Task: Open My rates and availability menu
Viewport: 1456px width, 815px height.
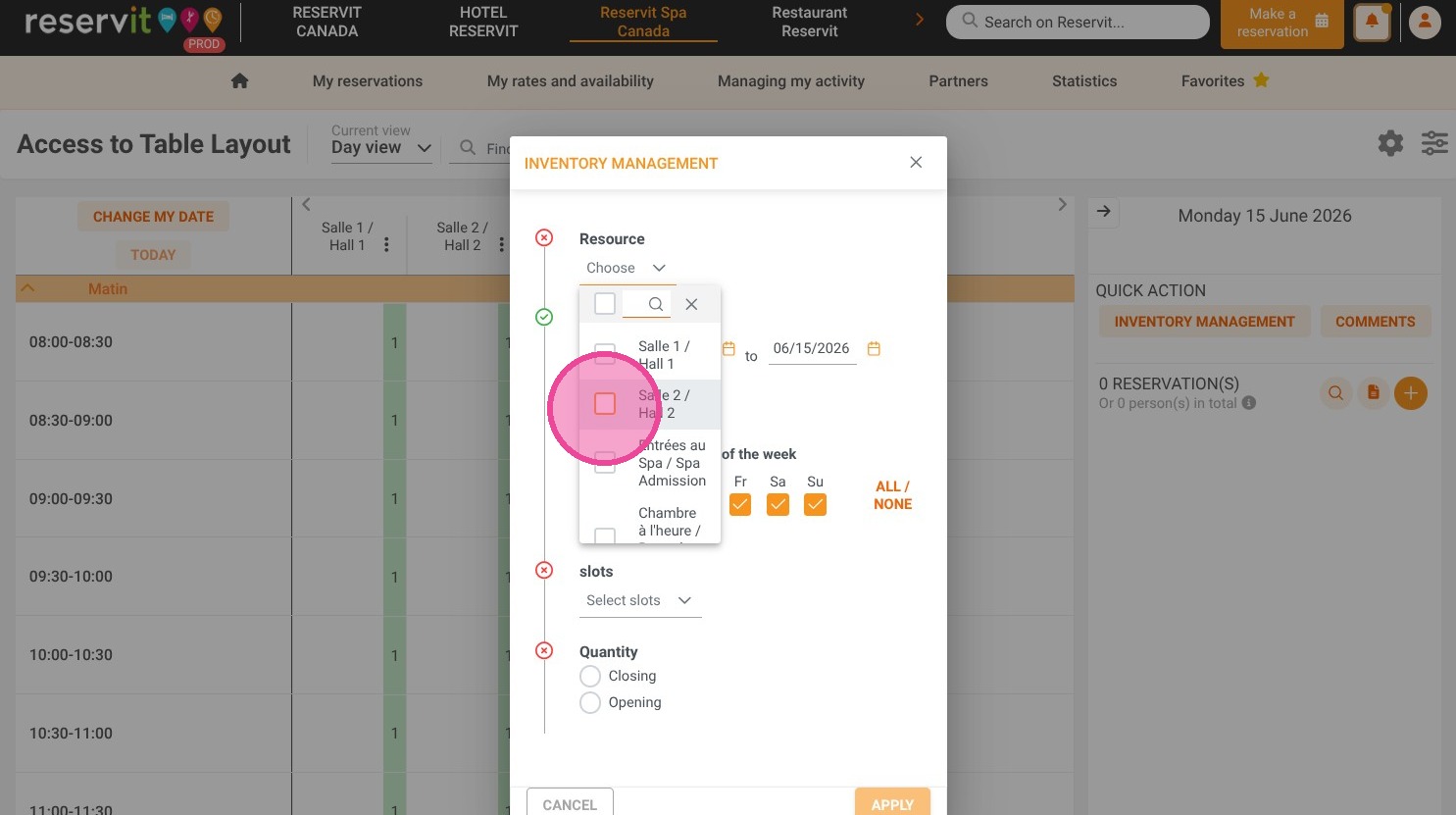Action: [571, 81]
